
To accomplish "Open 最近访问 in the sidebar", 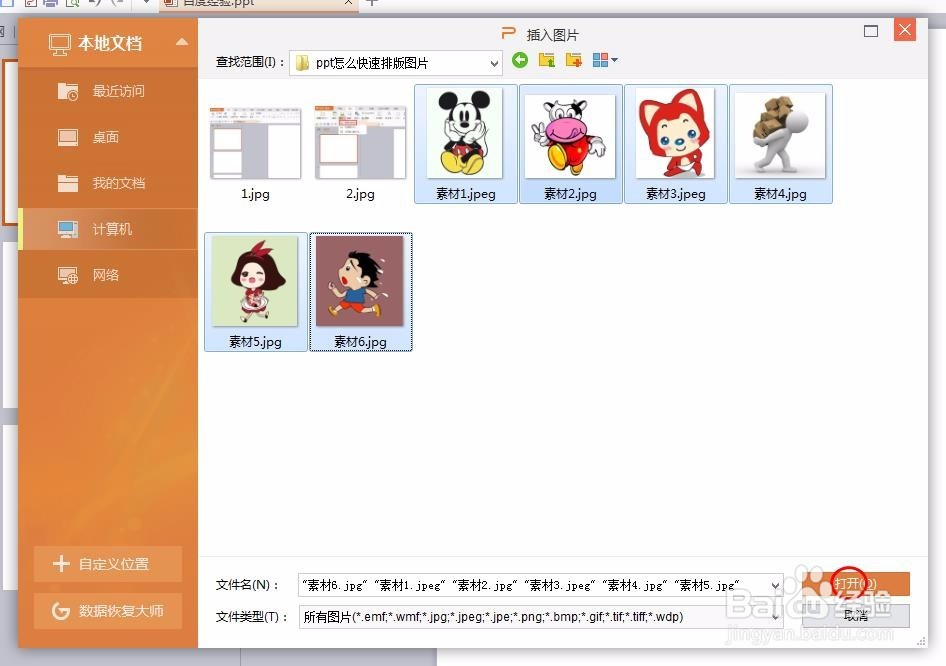I will (x=108, y=91).
